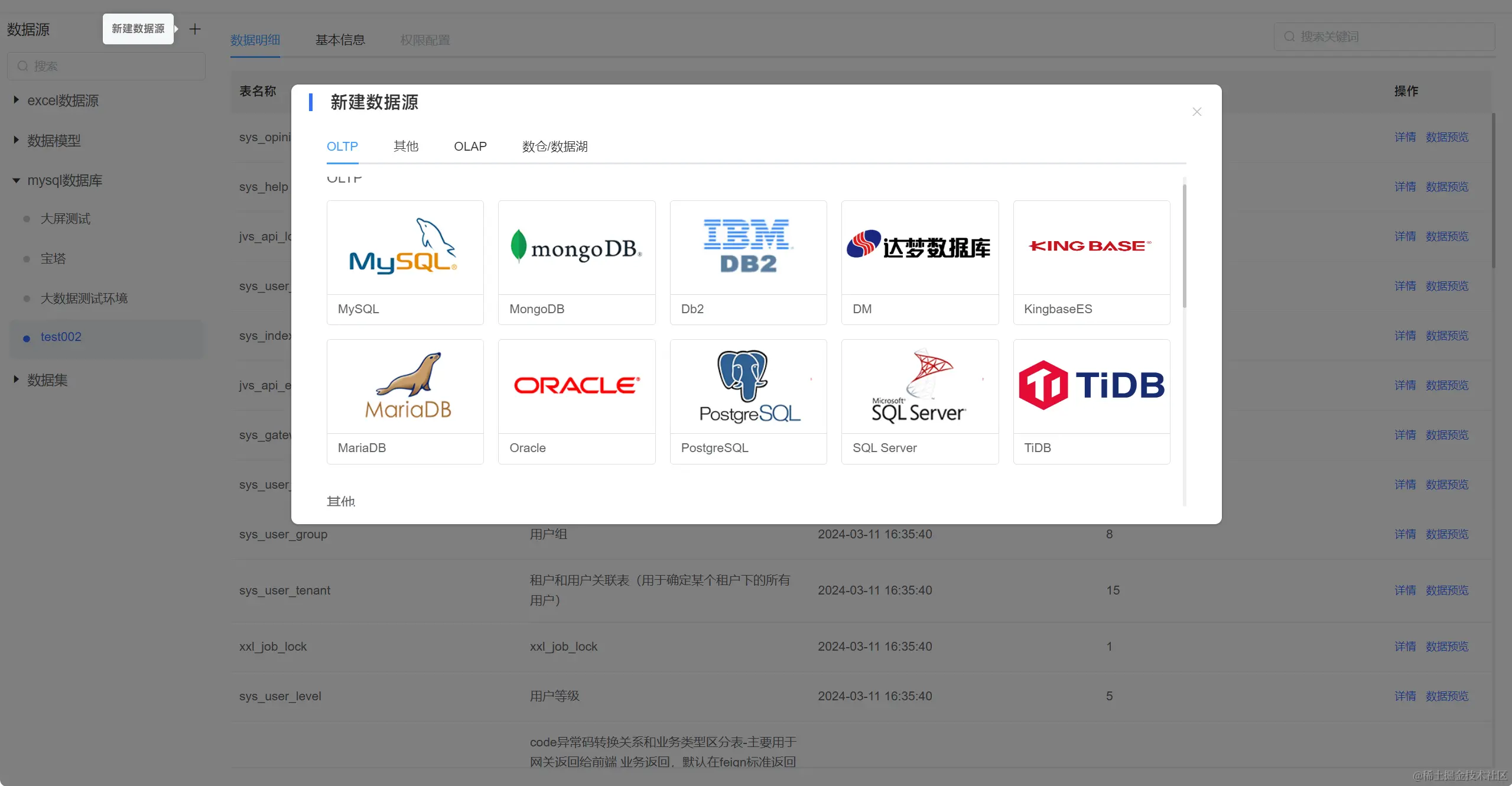Select the Oracle database logo
The height and width of the screenshot is (786, 1512).
click(x=576, y=386)
